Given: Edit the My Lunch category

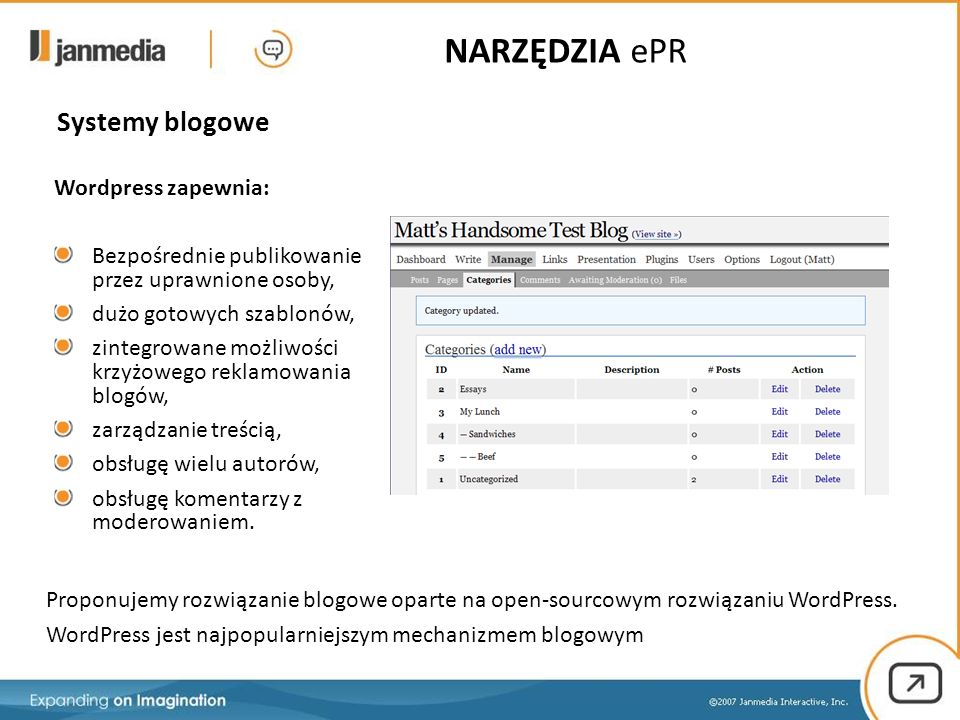Looking at the screenshot, I should pyautogui.click(x=779, y=411).
